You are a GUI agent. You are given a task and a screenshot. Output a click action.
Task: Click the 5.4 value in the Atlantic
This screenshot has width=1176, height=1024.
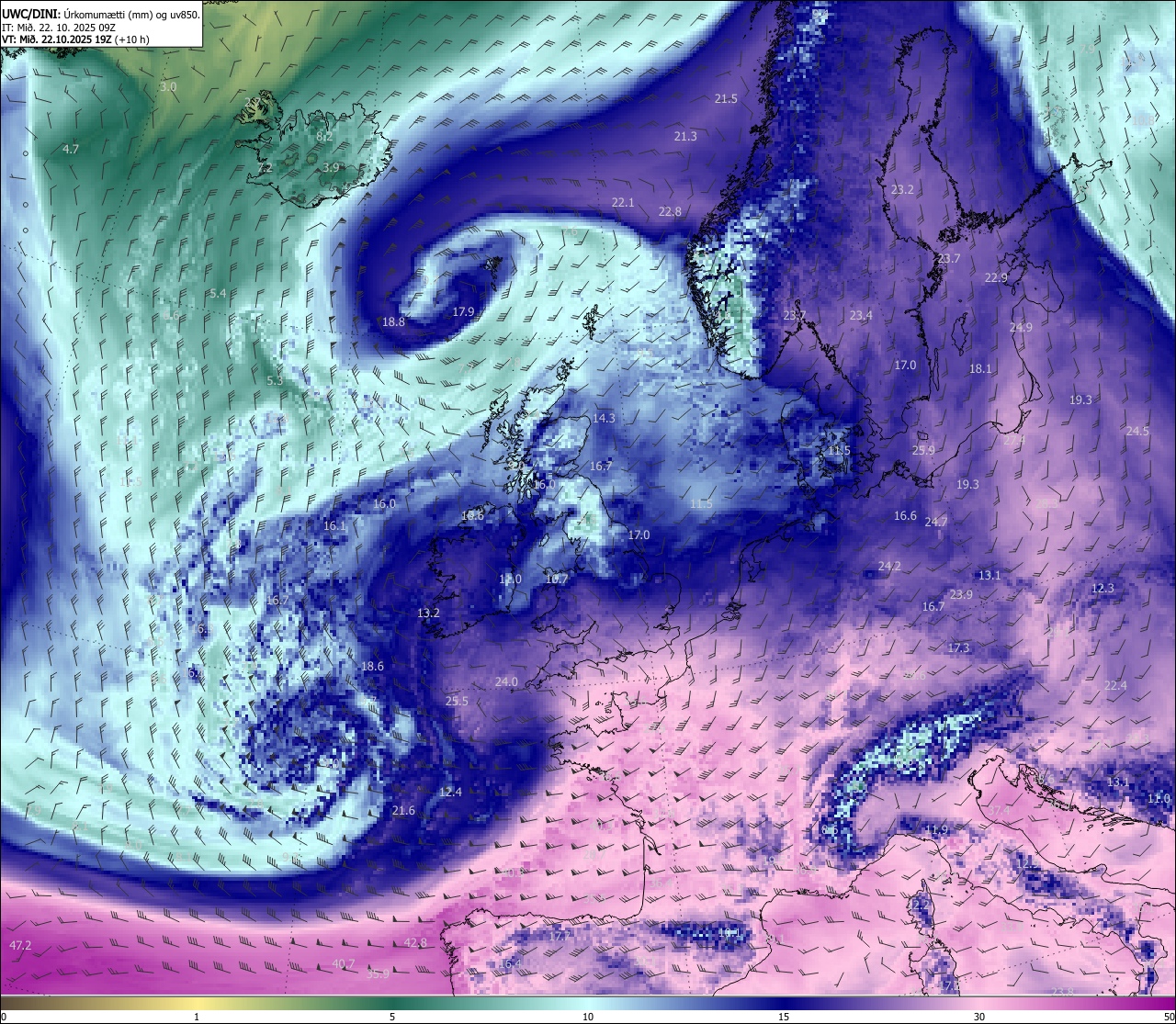(218, 293)
